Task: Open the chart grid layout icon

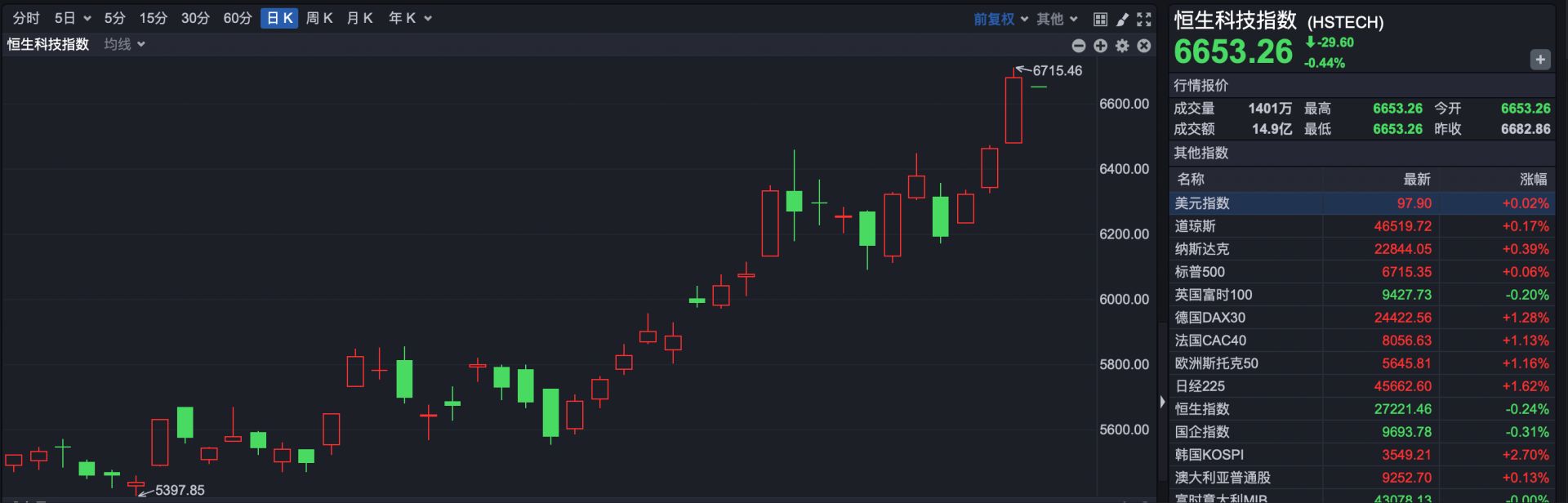Action: coord(1100,19)
